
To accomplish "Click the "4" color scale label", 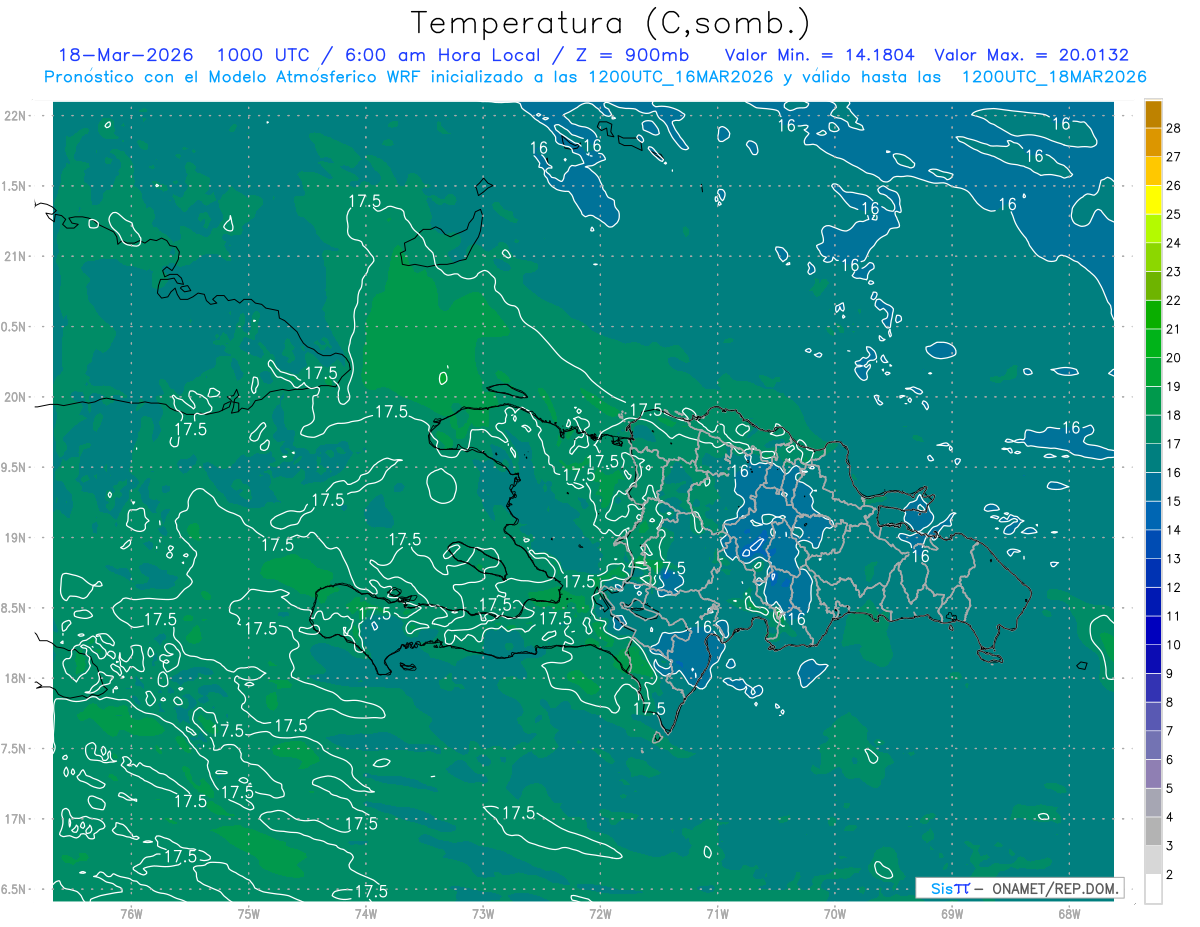I will pos(1171,818).
